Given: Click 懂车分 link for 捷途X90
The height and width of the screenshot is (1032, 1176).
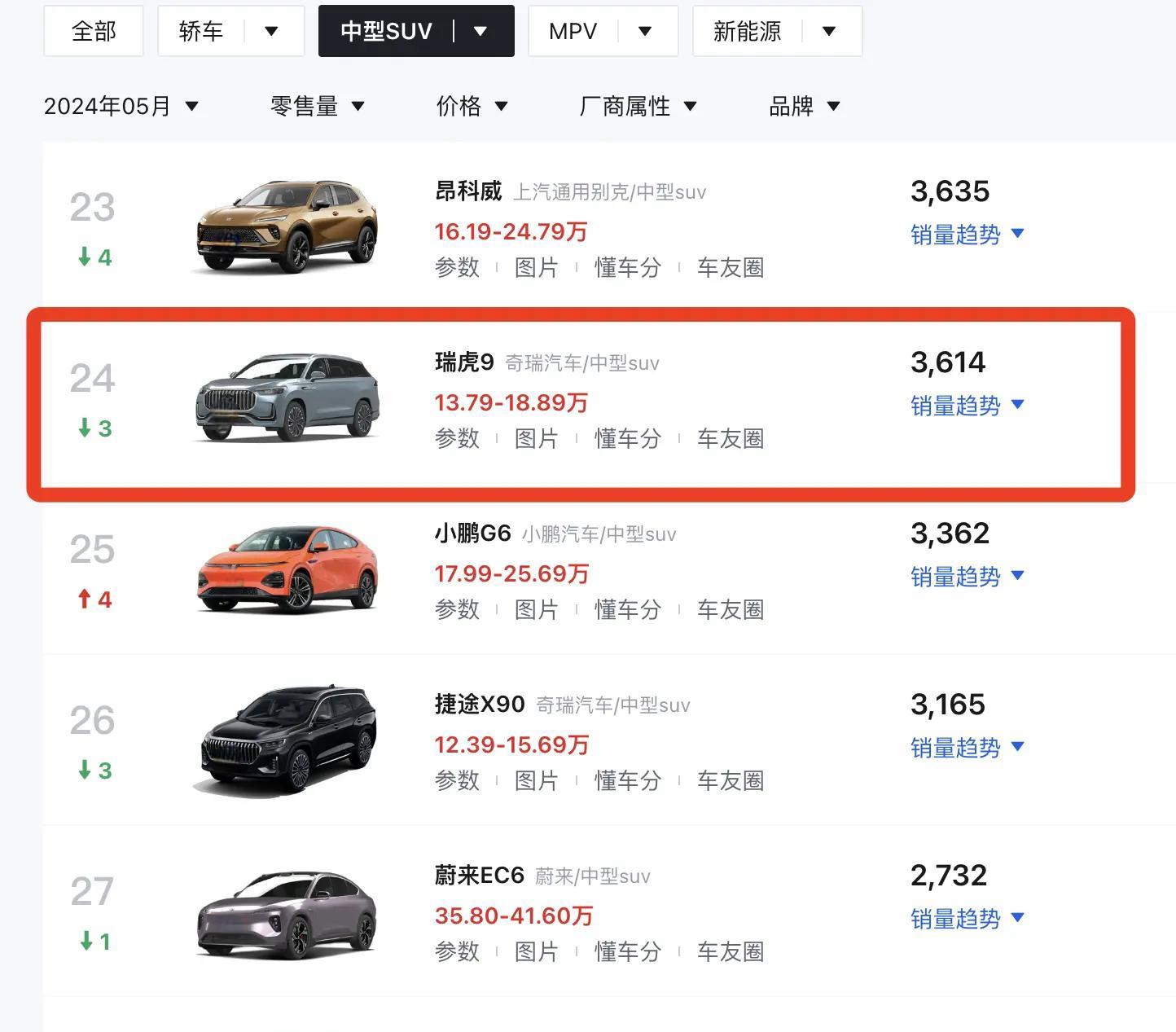Looking at the screenshot, I should point(628,780).
